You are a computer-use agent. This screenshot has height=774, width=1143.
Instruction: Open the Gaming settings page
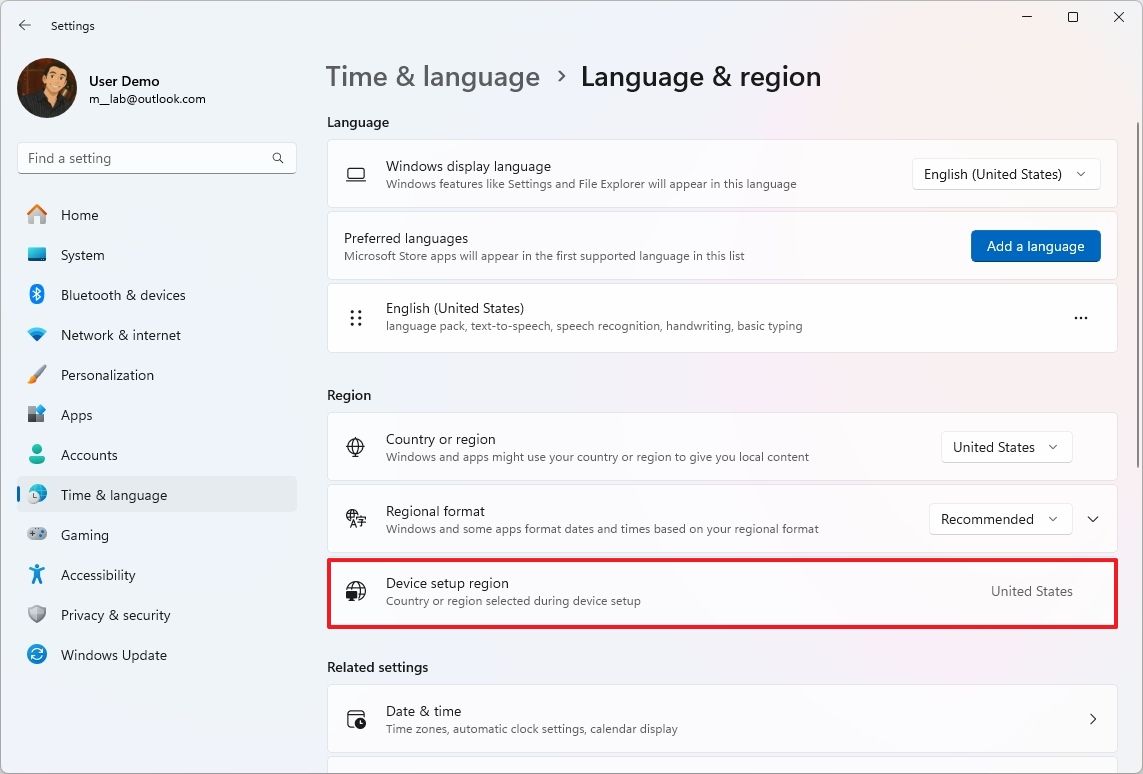(84, 535)
